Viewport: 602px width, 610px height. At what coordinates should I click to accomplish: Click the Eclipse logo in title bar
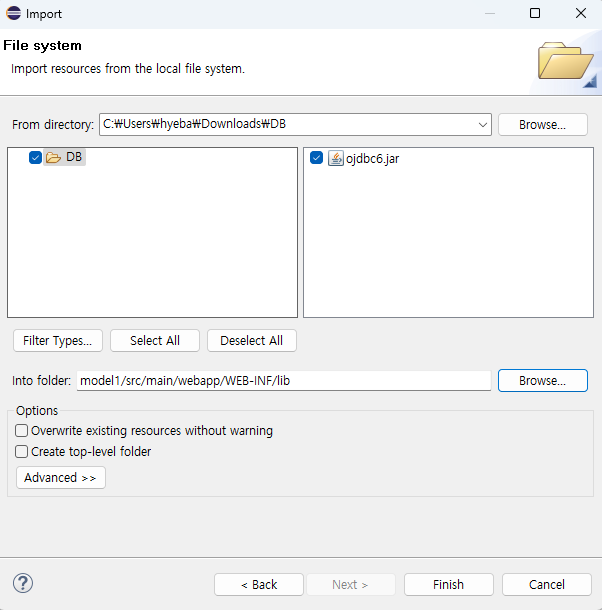coord(14,13)
